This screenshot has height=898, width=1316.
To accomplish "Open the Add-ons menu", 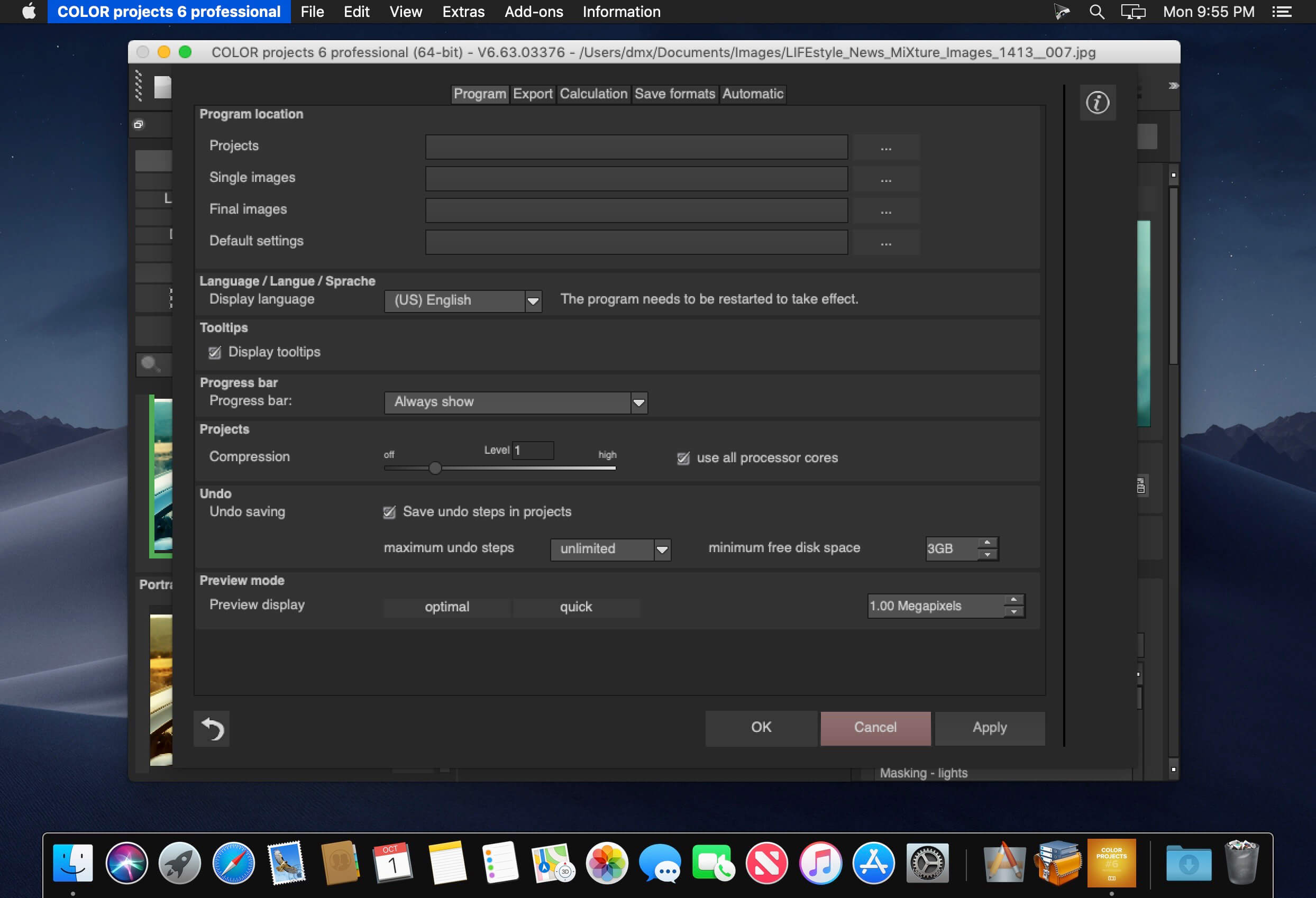I will click(533, 12).
